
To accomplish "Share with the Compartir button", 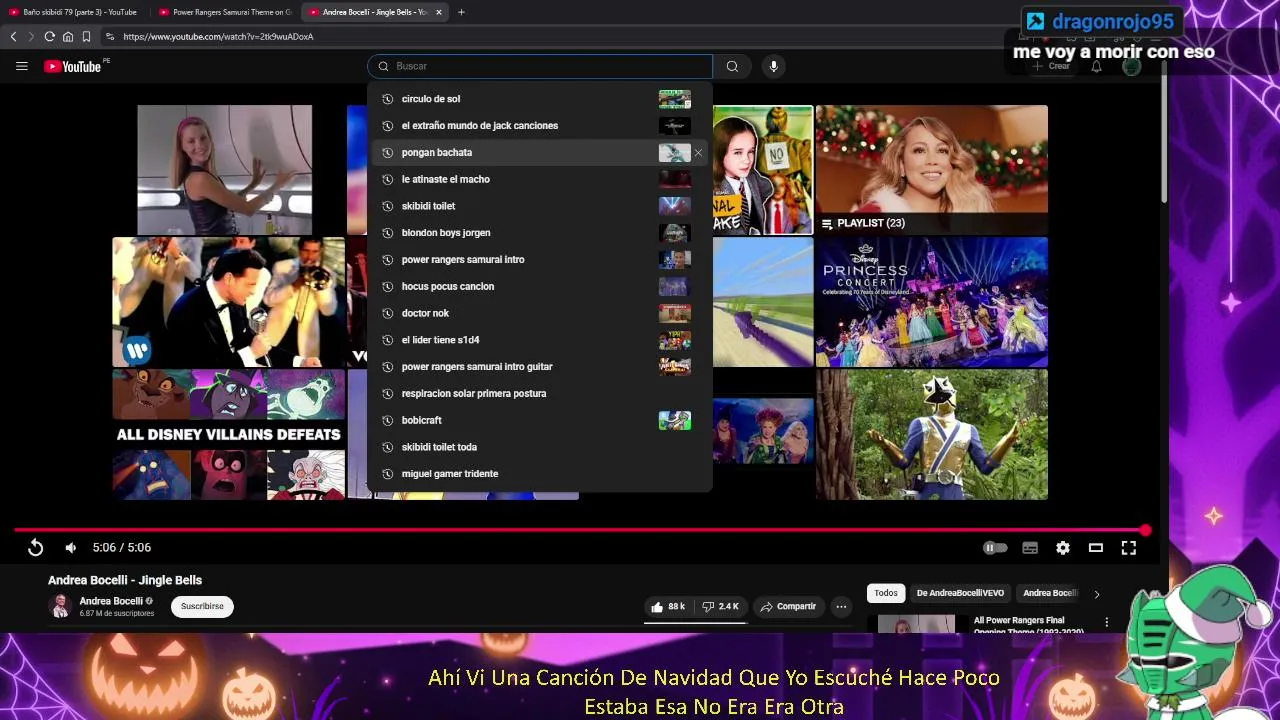I will (788, 606).
